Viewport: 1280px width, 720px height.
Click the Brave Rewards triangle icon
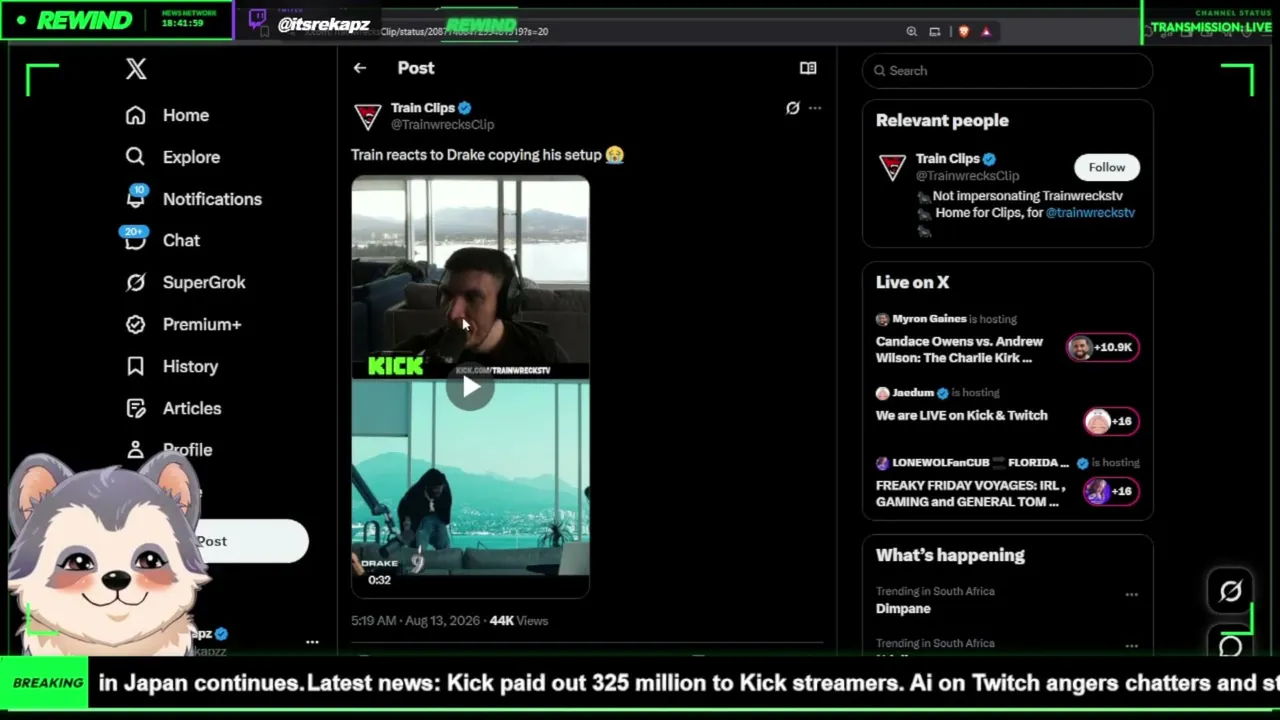[x=986, y=32]
